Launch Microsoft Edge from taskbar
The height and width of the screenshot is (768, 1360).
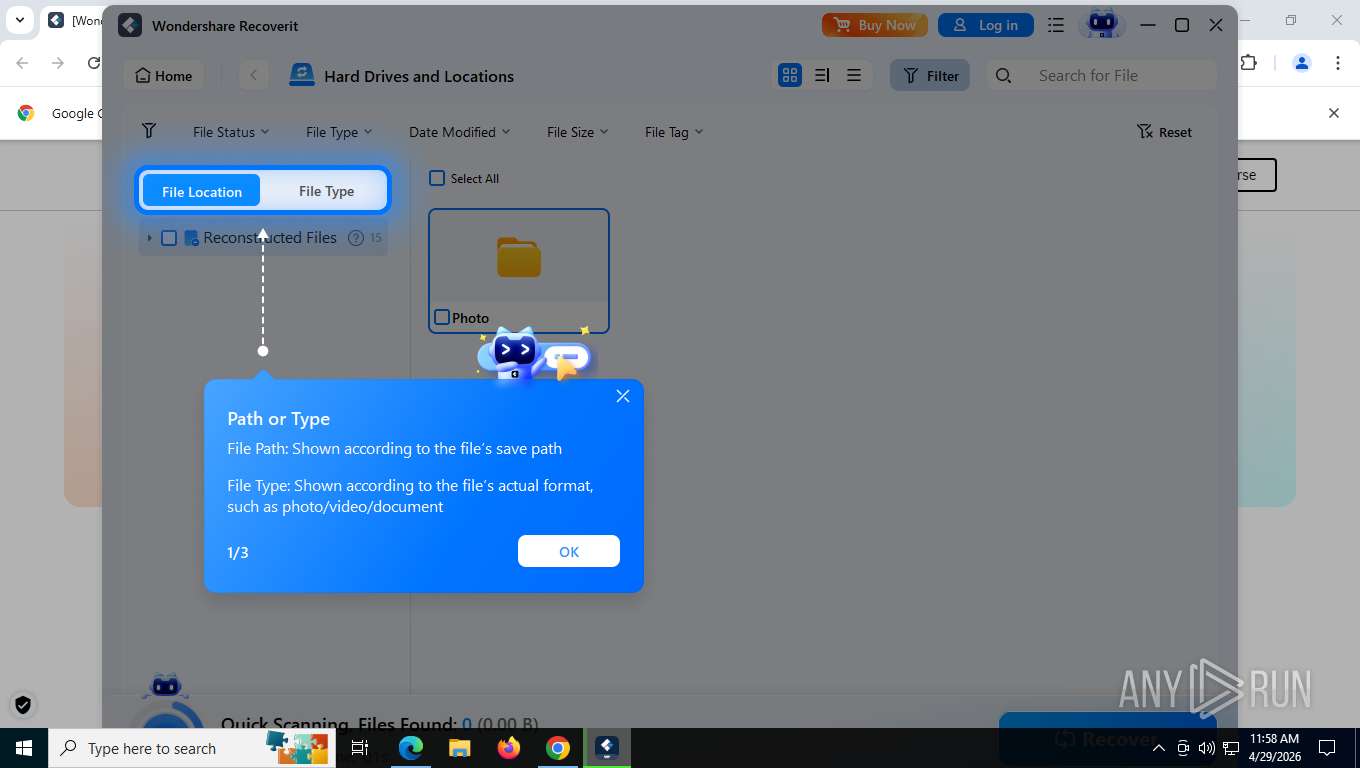411,748
